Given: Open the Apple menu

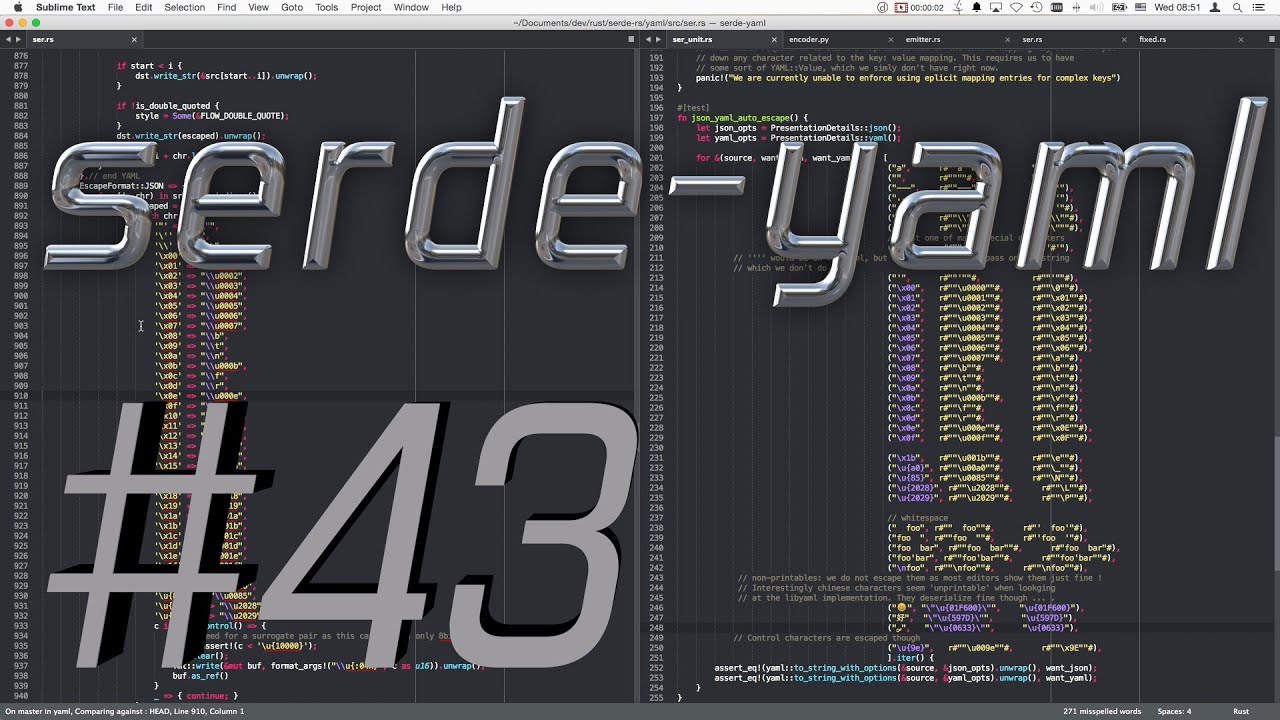Looking at the screenshot, I should tap(18, 7).
